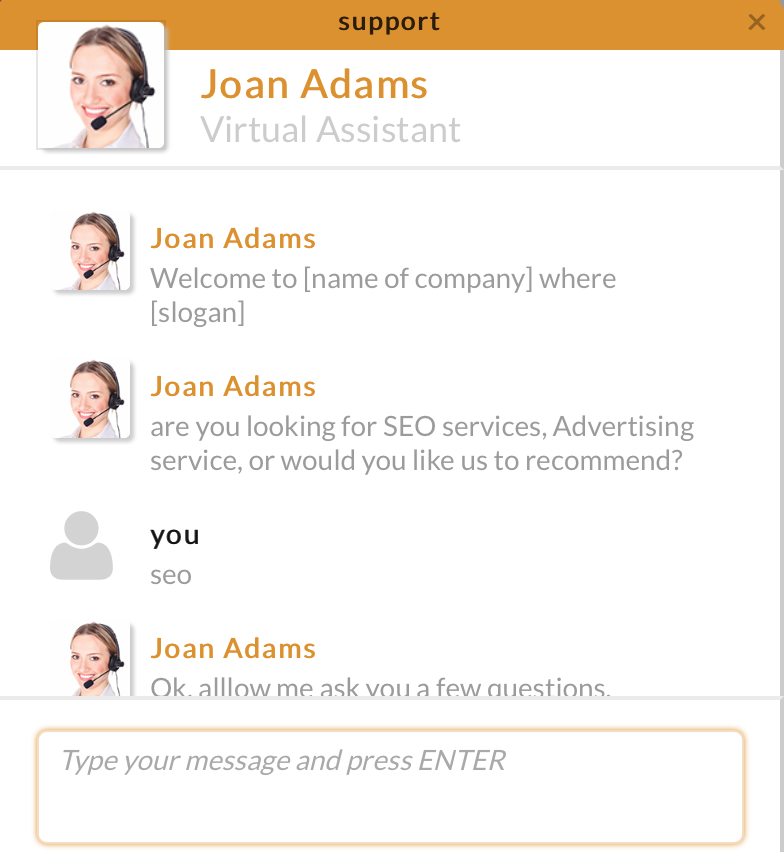Click the large Joan Adams name heading

coord(314,84)
